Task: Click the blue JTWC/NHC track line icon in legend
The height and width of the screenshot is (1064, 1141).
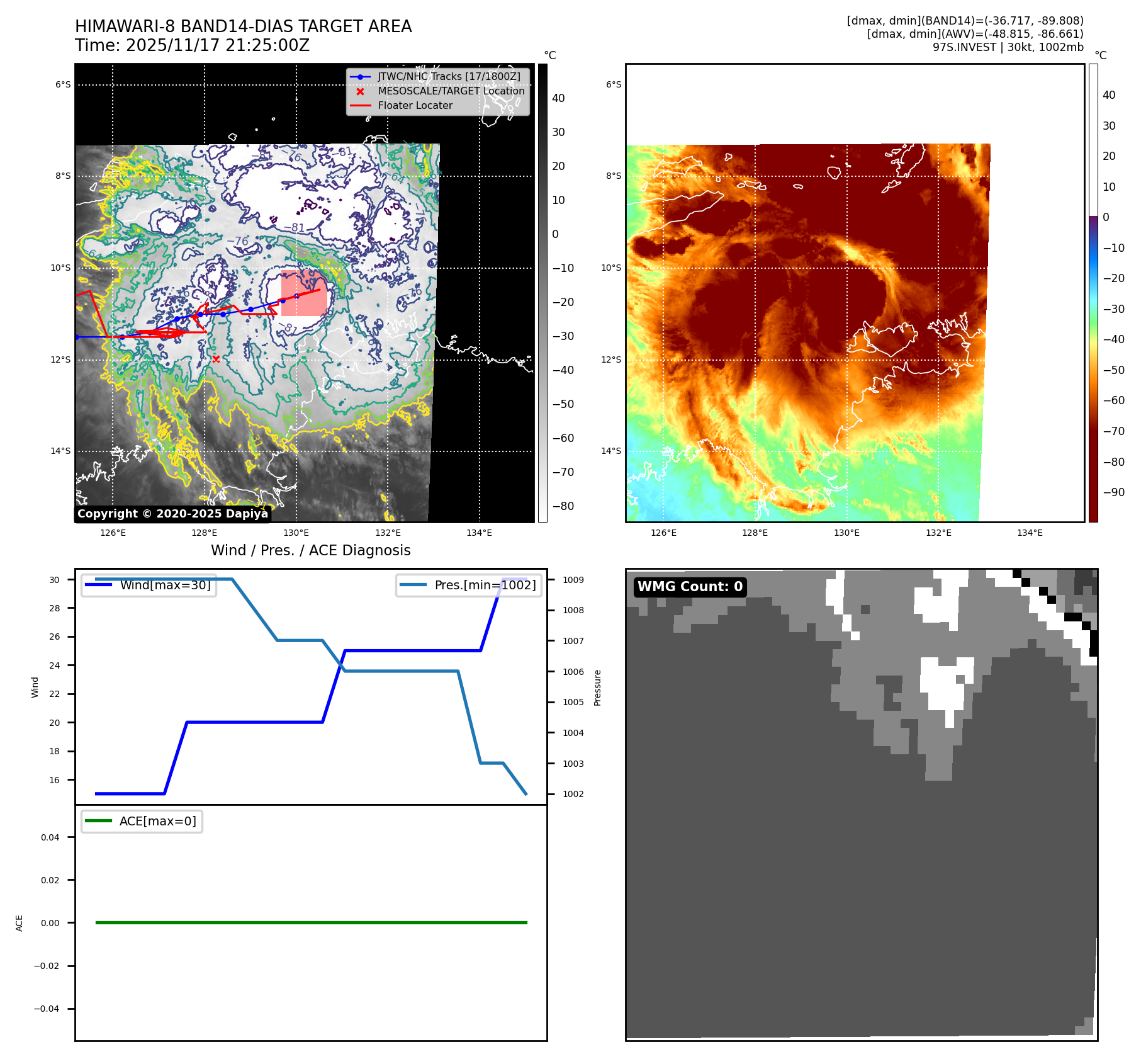Action: coord(360,77)
